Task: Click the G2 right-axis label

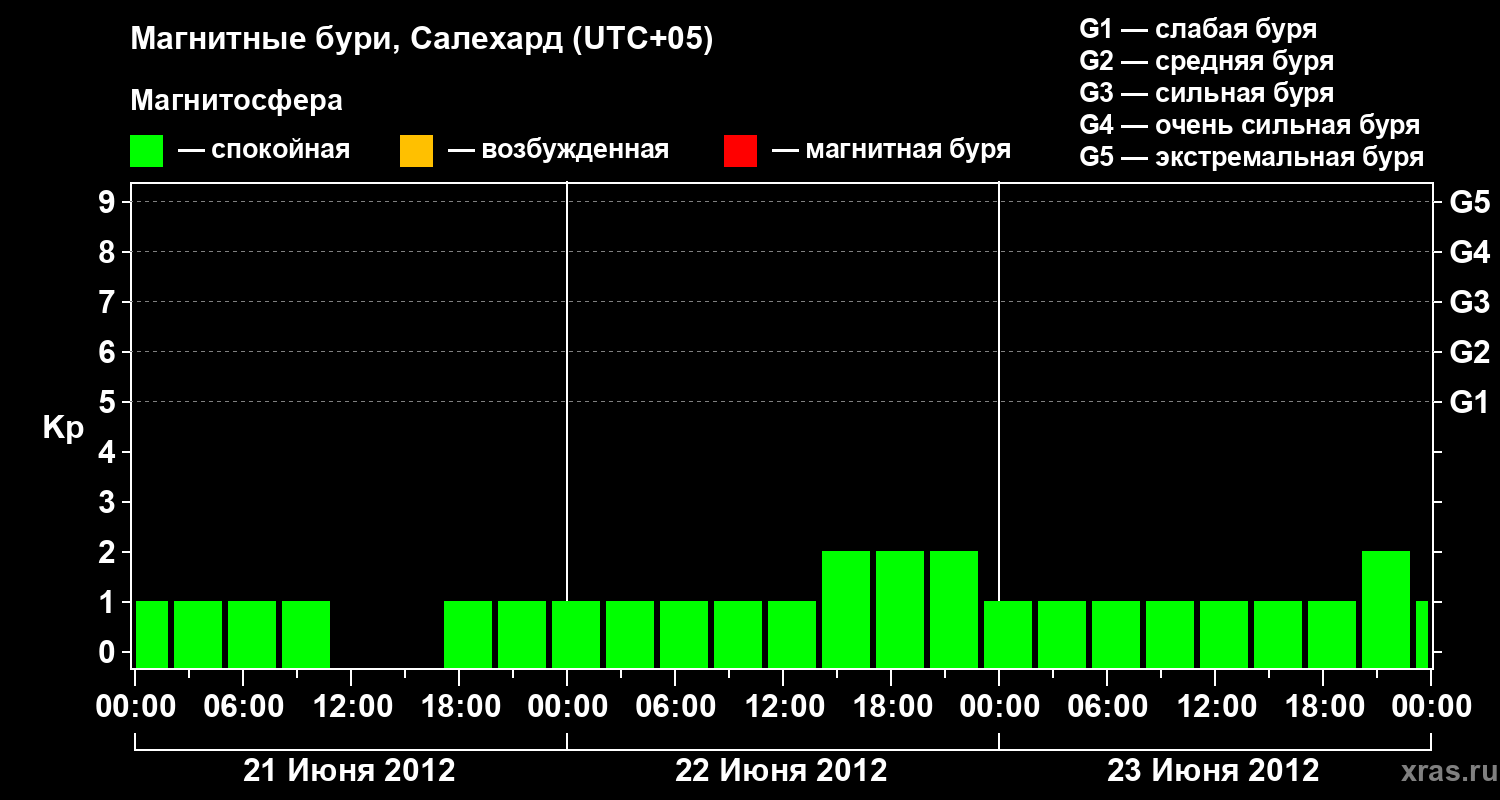Action: (1469, 352)
